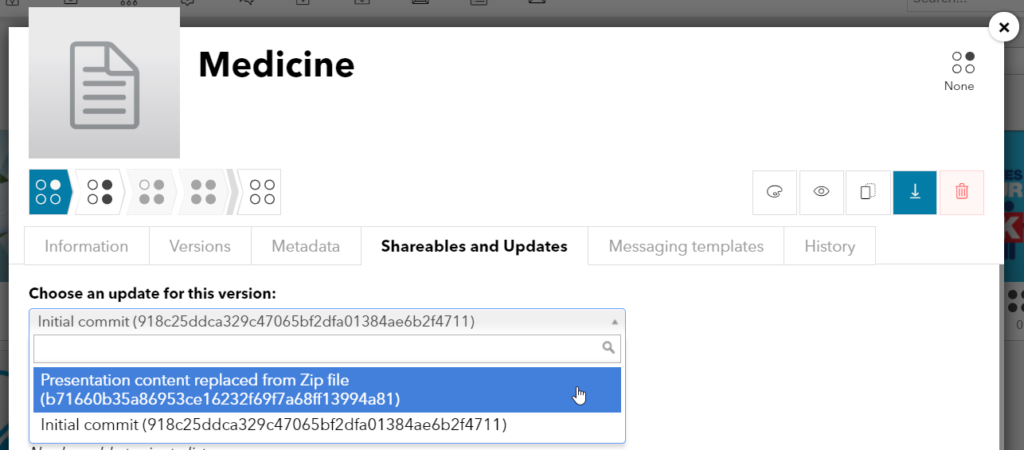The width and height of the screenshot is (1024, 450).
Task: Switch to the Versions tab
Action: (200, 246)
